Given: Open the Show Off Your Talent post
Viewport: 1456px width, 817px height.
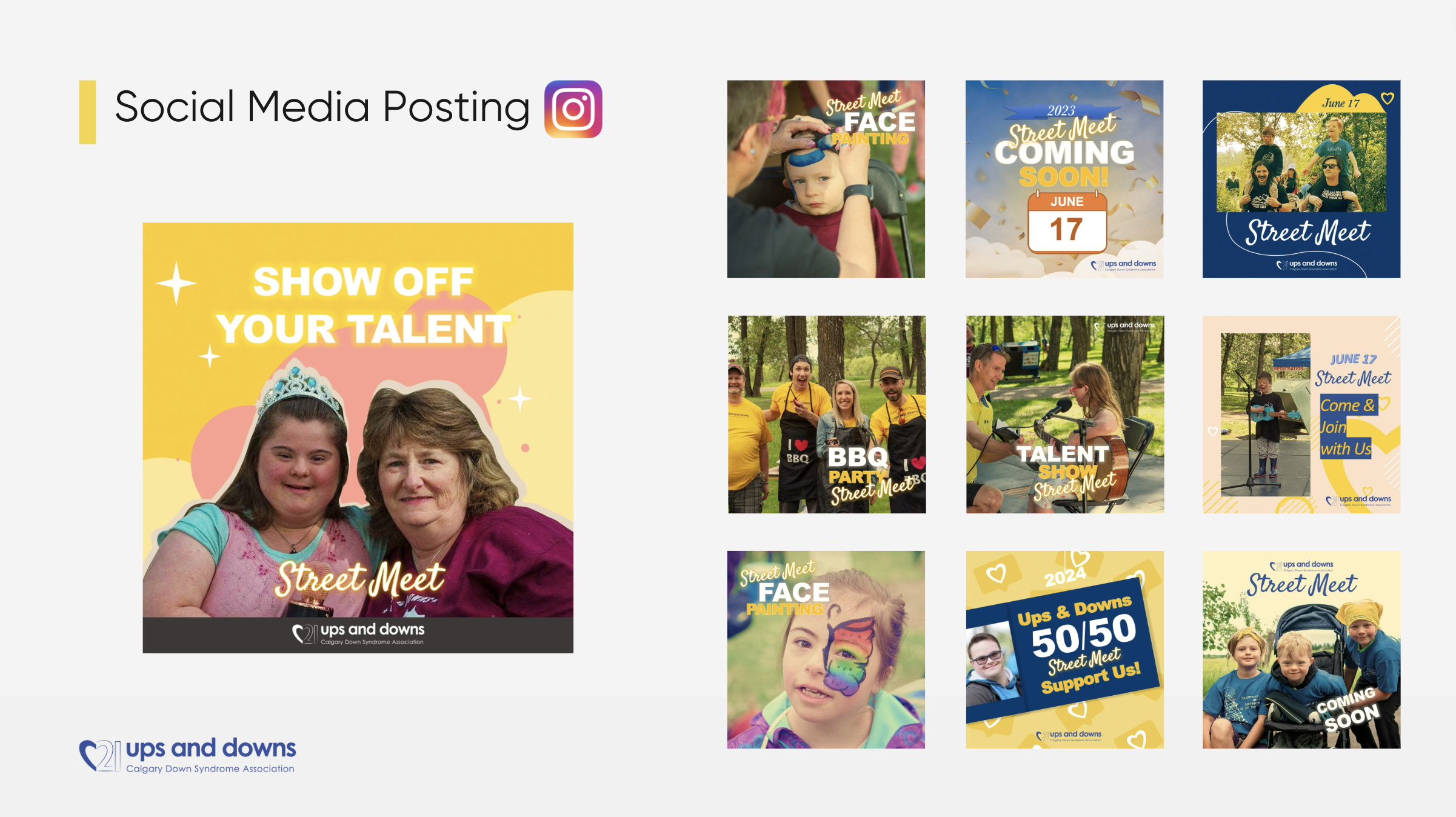Looking at the screenshot, I should (358, 438).
